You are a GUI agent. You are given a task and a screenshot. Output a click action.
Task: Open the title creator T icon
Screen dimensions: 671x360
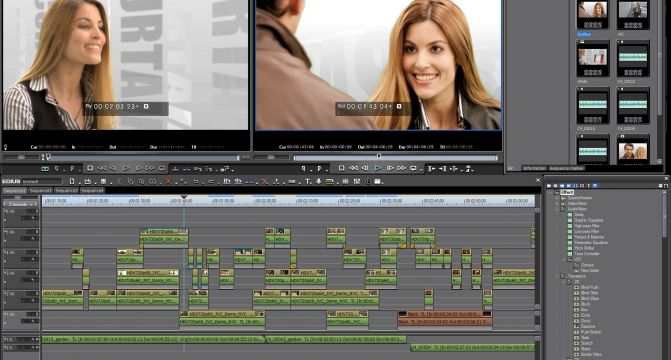(x=307, y=181)
